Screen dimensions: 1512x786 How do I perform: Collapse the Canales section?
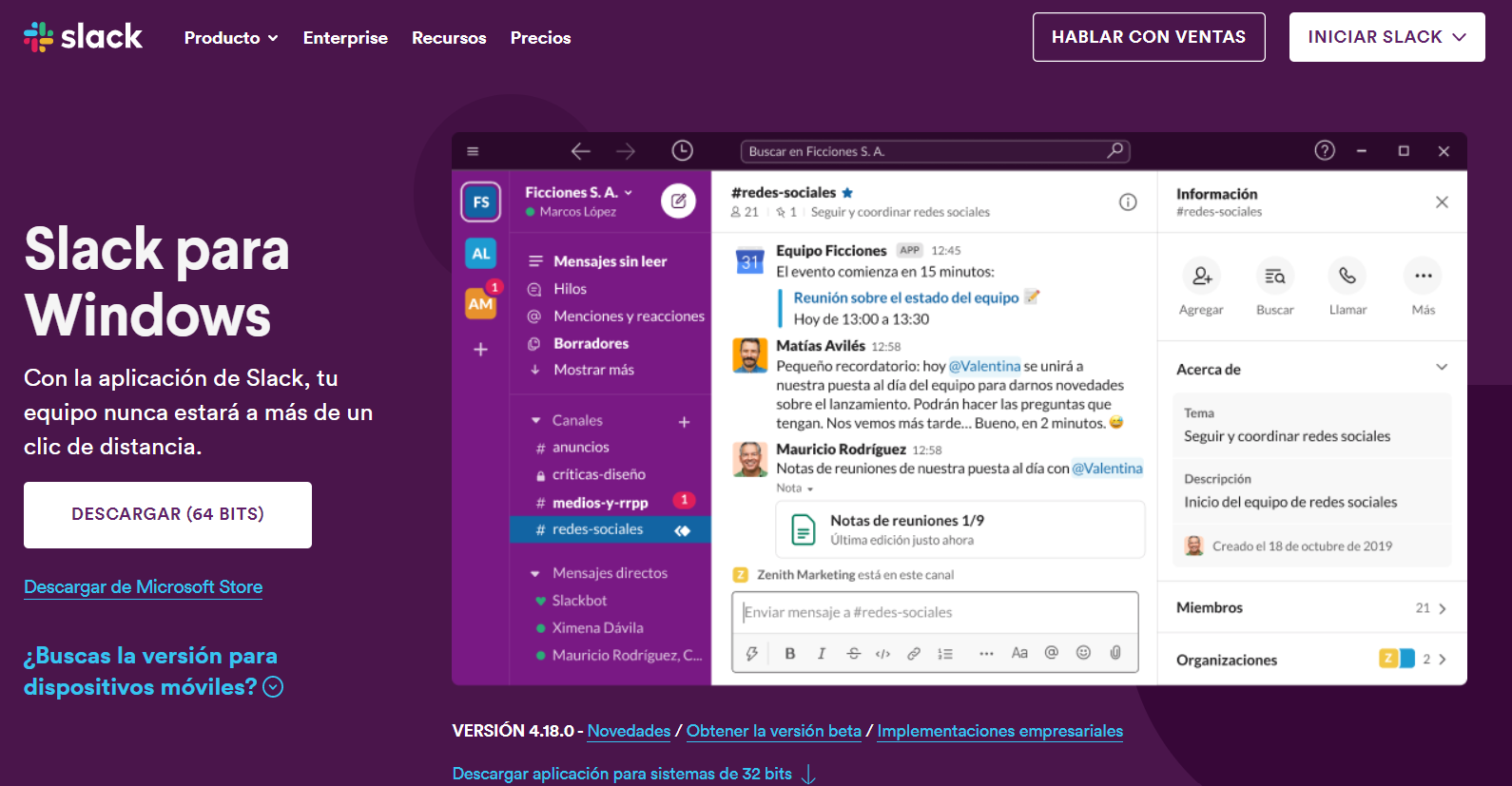tap(535, 420)
